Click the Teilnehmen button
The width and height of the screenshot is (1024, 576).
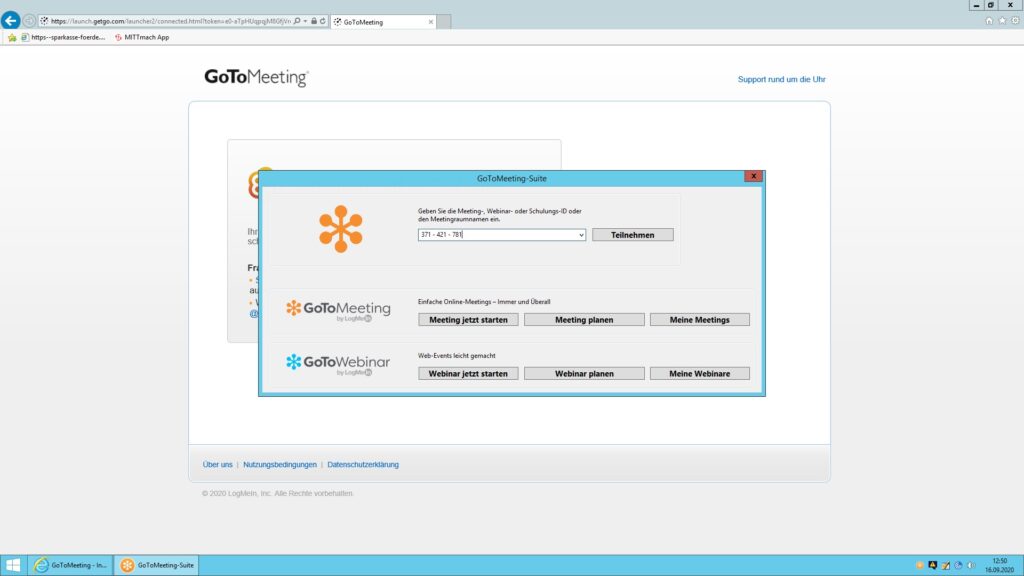click(632, 235)
